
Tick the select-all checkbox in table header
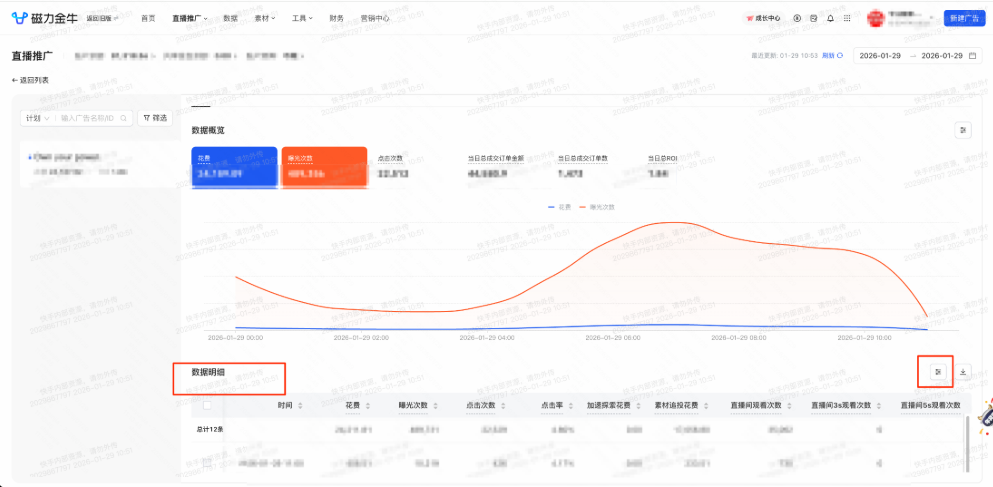click(x=207, y=405)
